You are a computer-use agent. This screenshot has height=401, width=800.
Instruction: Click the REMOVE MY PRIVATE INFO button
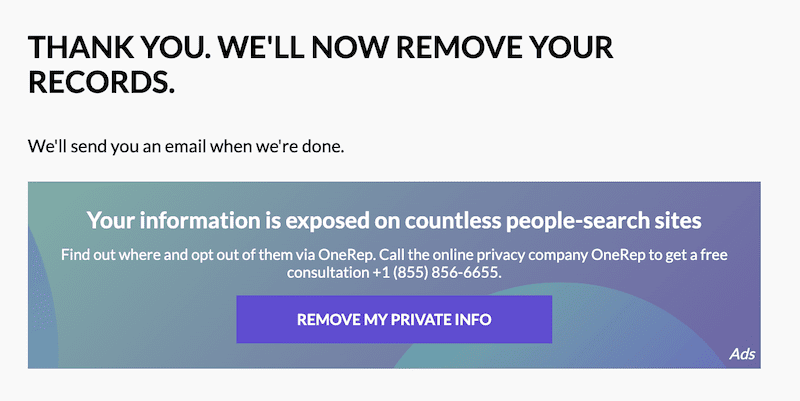tap(394, 320)
